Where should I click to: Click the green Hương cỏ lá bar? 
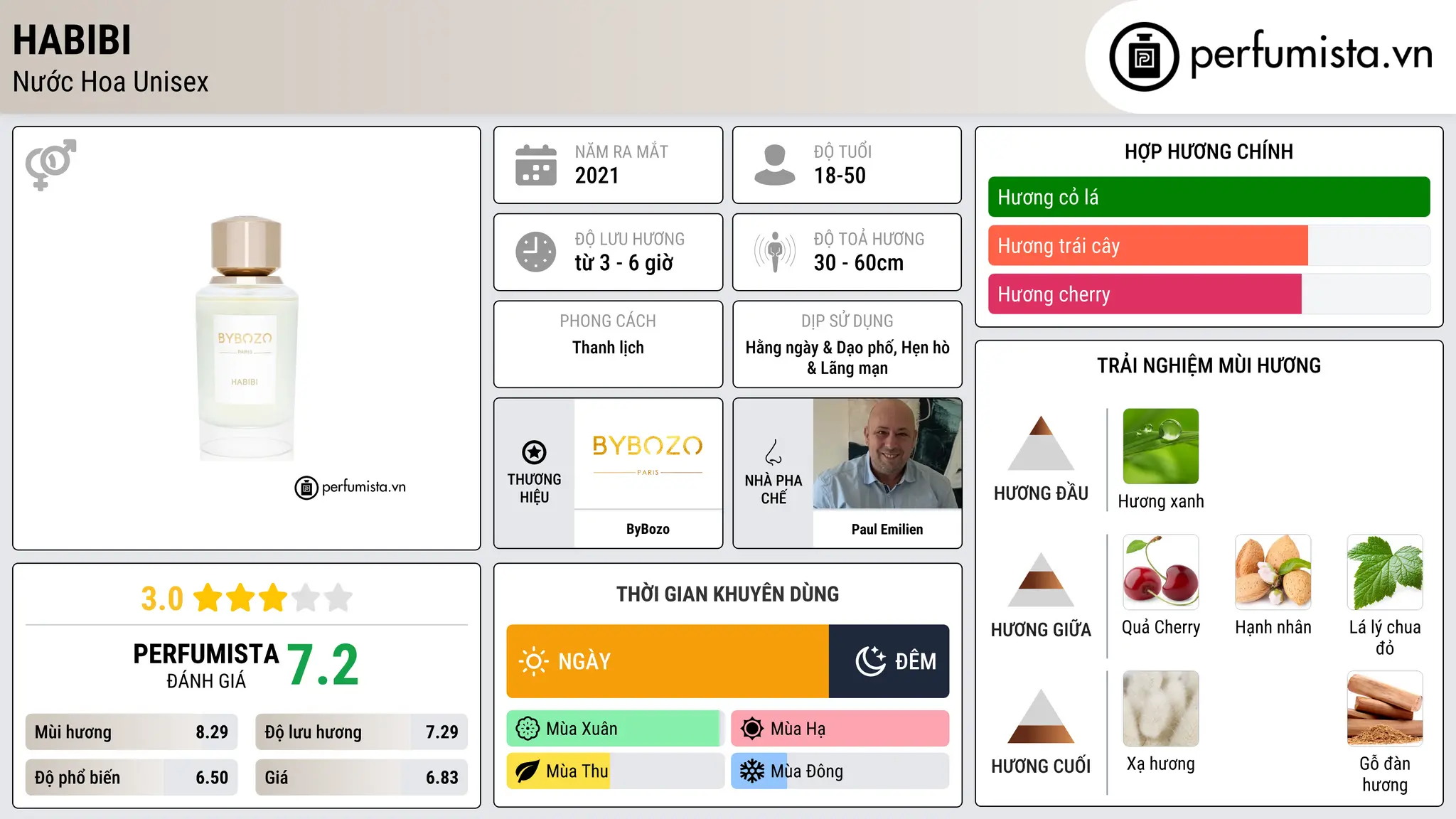(1209, 197)
